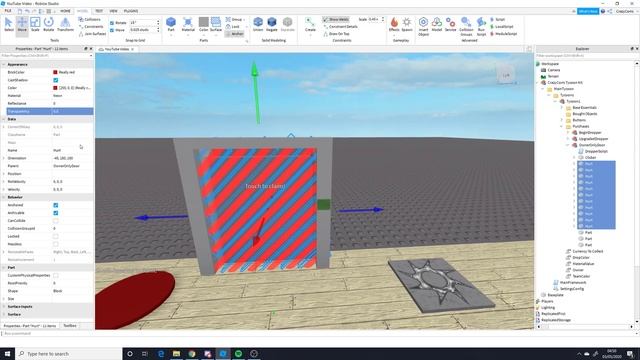640x360 pixels.
Task: Toggle the Massless property checkbox
Action: pos(56,244)
